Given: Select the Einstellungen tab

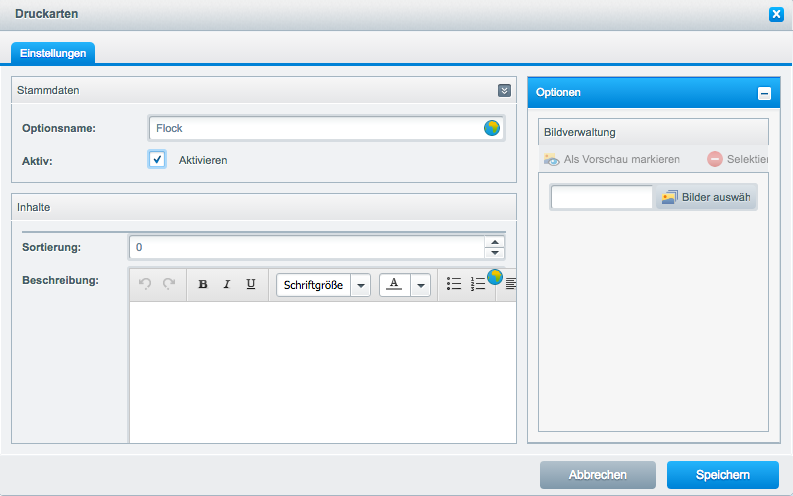Looking at the screenshot, I should point(52,52).
